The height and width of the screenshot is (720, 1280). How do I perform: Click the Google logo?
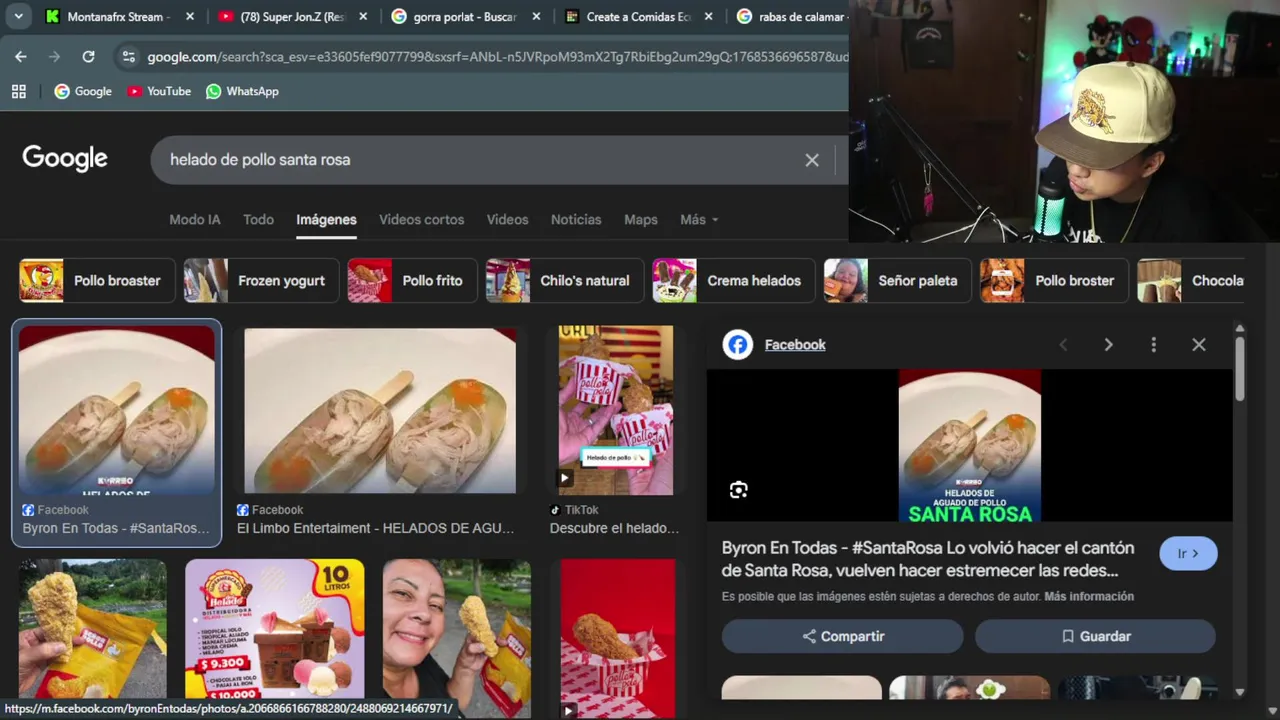(x=65, y=159)
